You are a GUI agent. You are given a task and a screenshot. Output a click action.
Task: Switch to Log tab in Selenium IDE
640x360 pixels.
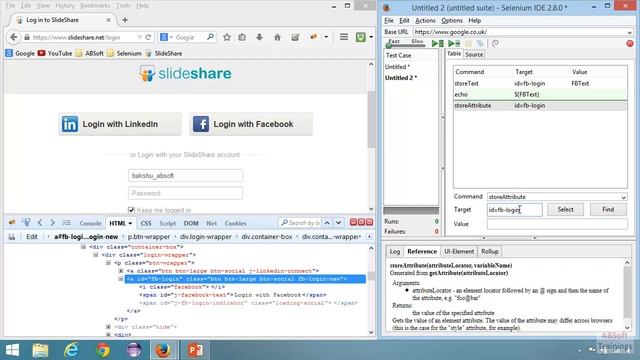(x=394, y=251)
